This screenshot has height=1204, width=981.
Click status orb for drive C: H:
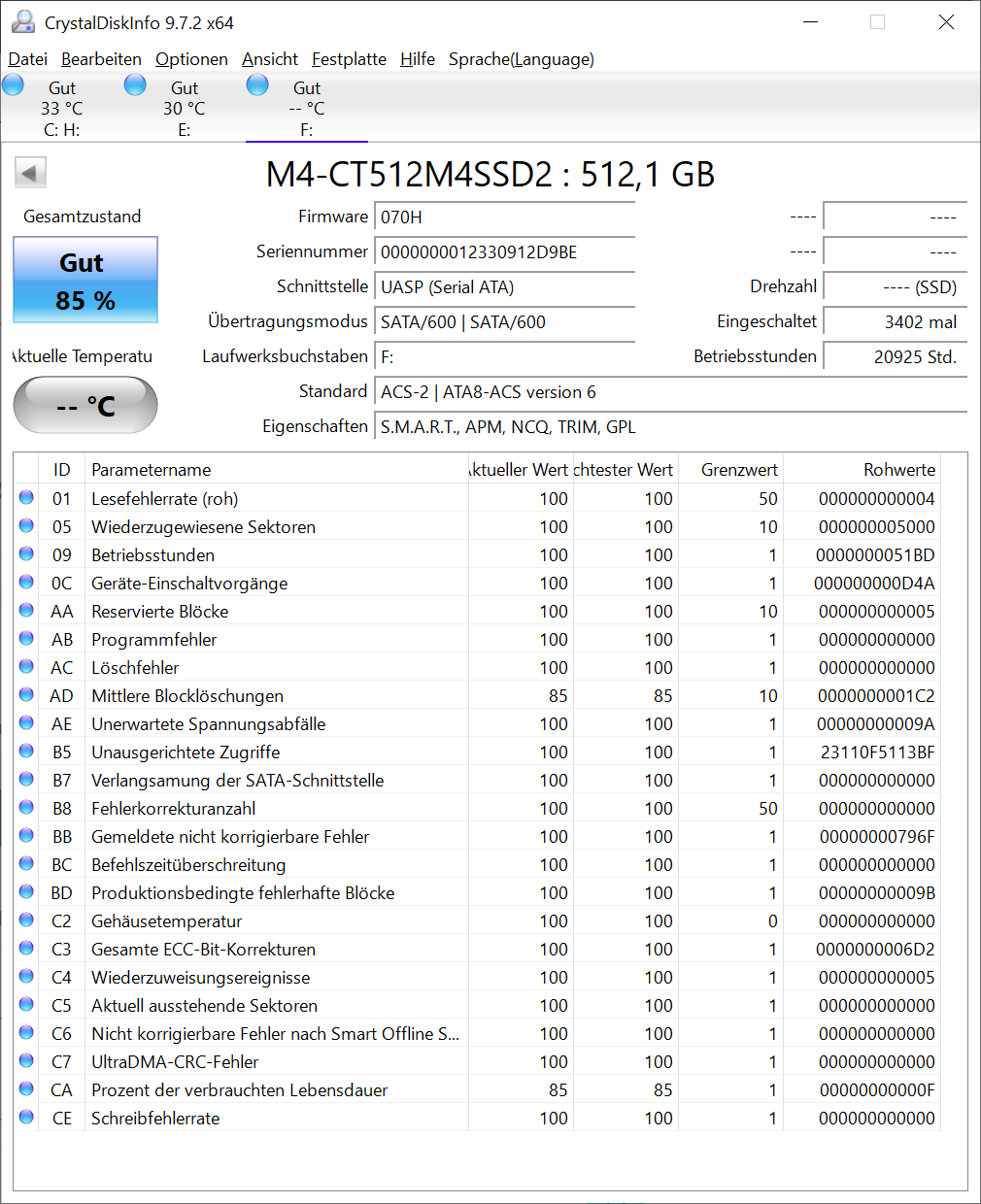pos(14,85)
